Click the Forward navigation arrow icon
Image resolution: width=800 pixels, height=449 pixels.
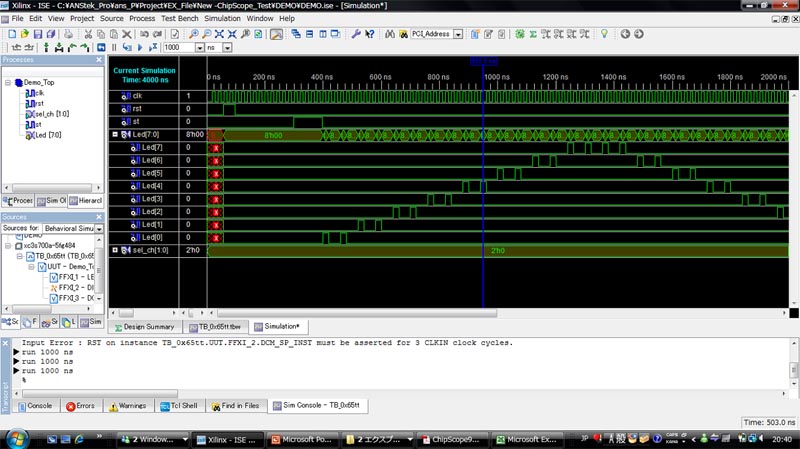point(638,34)
